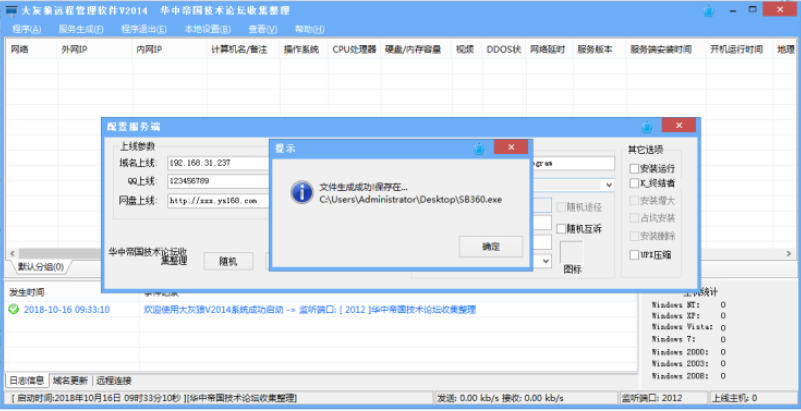
Task: Click the app monitor icon in main title bar
Action: (11, 11)
